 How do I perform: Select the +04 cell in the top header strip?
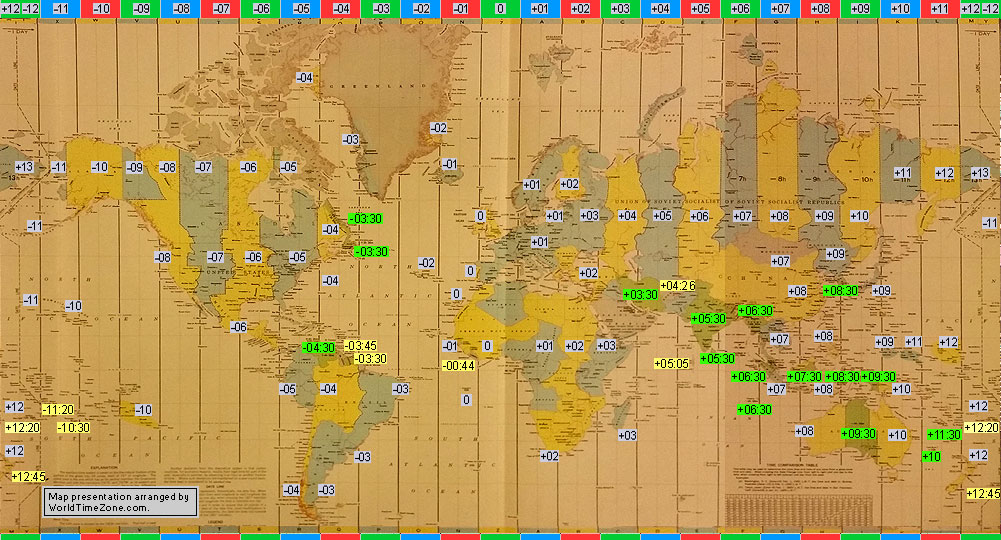tap(660, 8)
